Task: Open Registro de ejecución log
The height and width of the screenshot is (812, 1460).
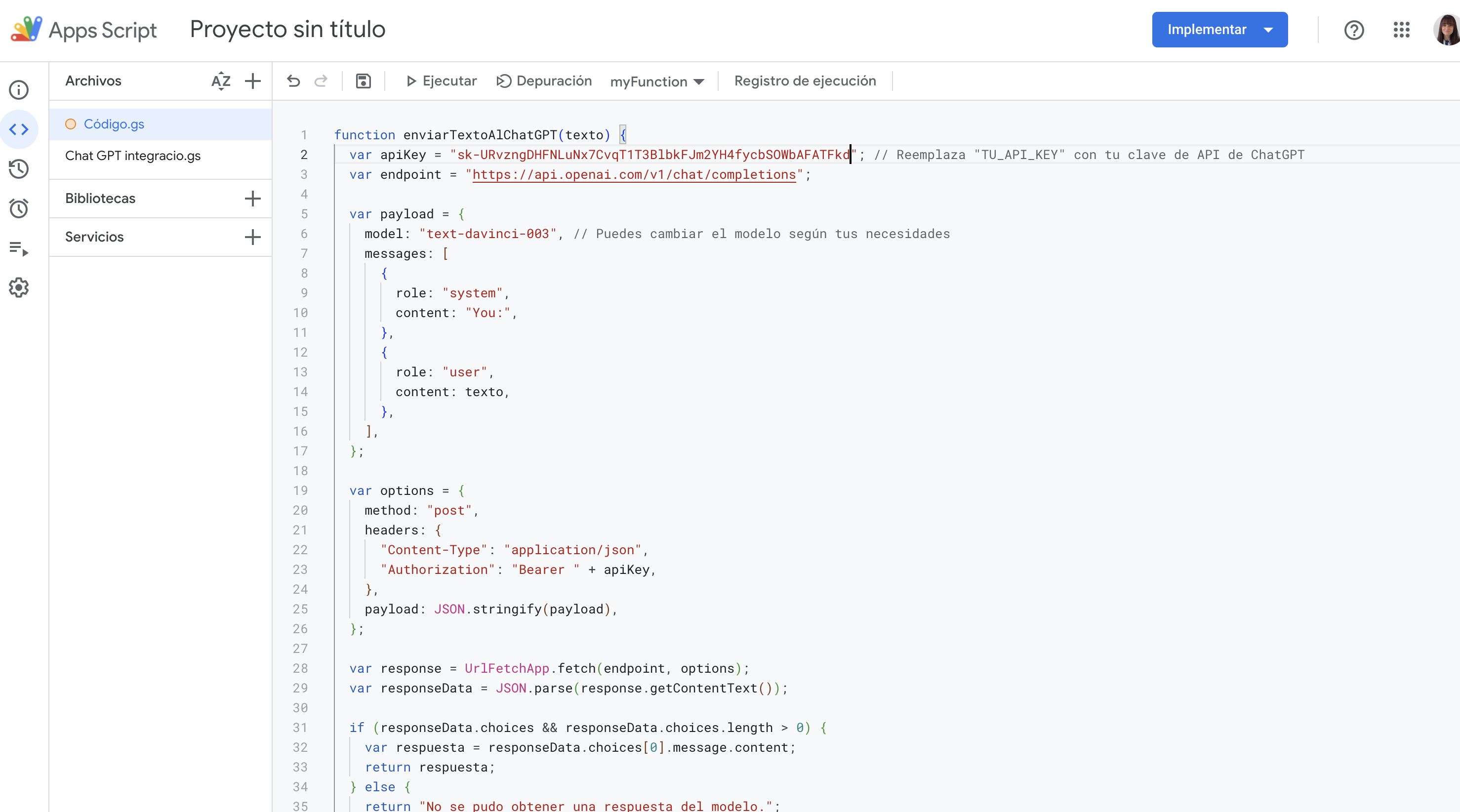Action: 805,81
